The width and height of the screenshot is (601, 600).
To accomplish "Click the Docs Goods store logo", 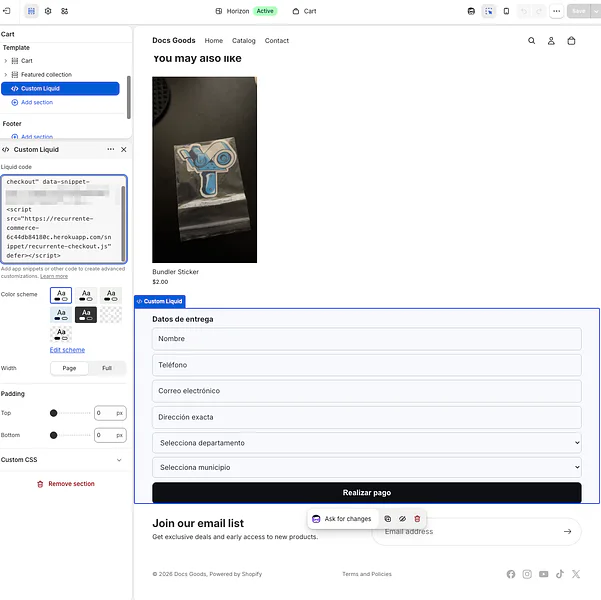I will pos(174,40).
